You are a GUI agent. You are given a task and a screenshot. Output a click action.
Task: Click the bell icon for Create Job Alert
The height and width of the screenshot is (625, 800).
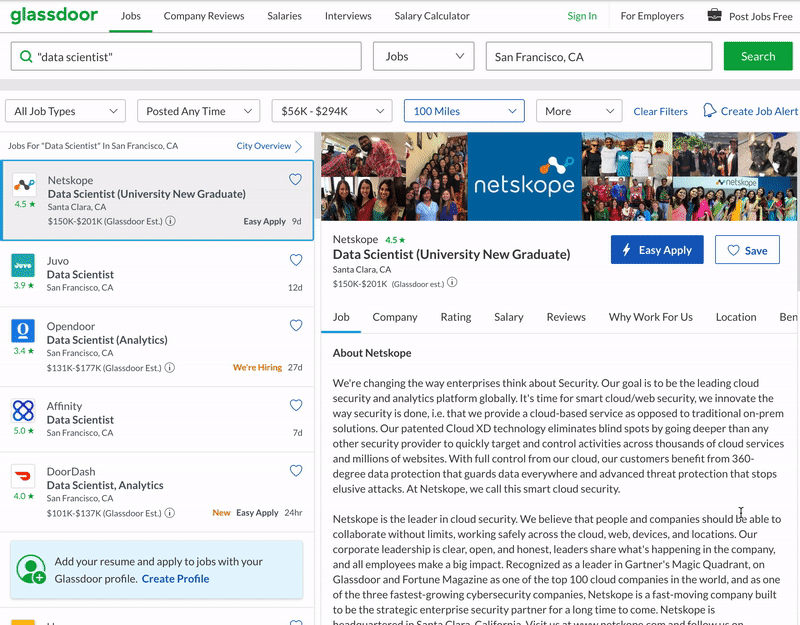tap(709, 110)
